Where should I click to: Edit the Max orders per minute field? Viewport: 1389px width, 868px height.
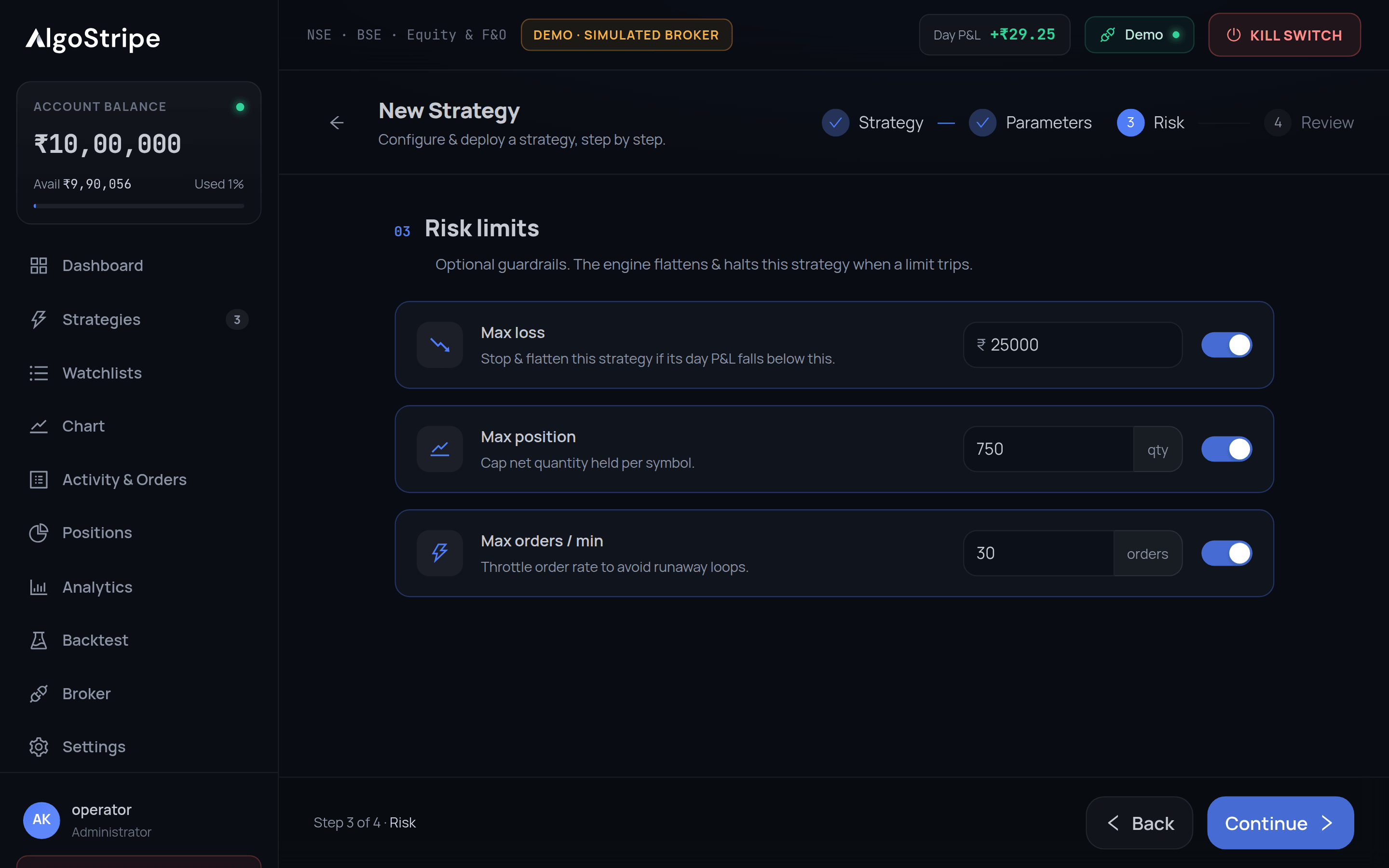tap(1038, 554)
